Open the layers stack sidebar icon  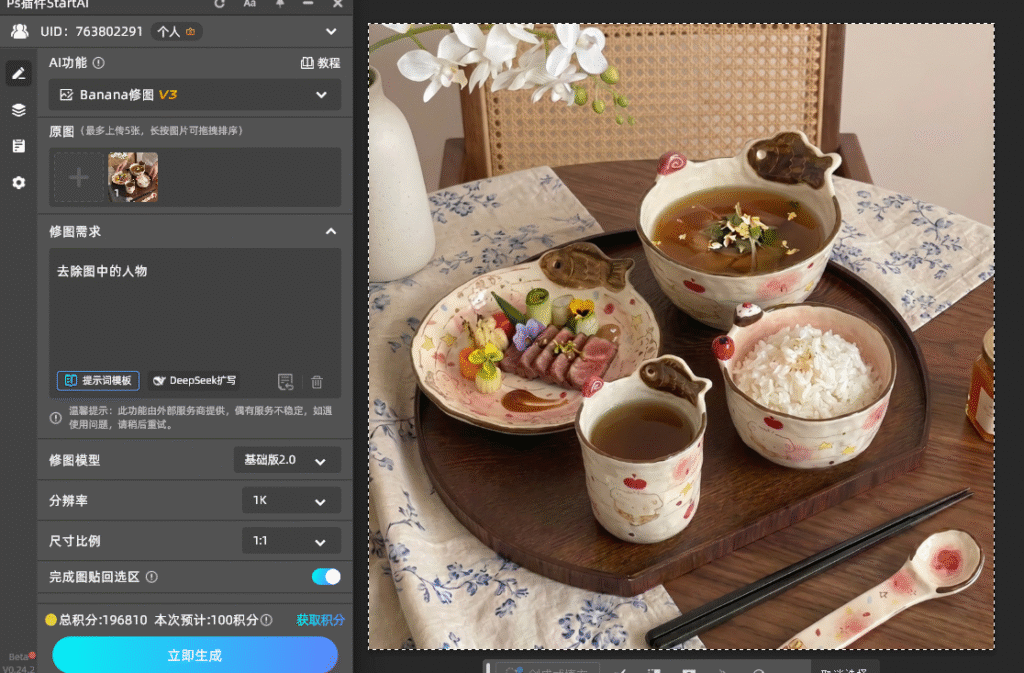[18, 110]
